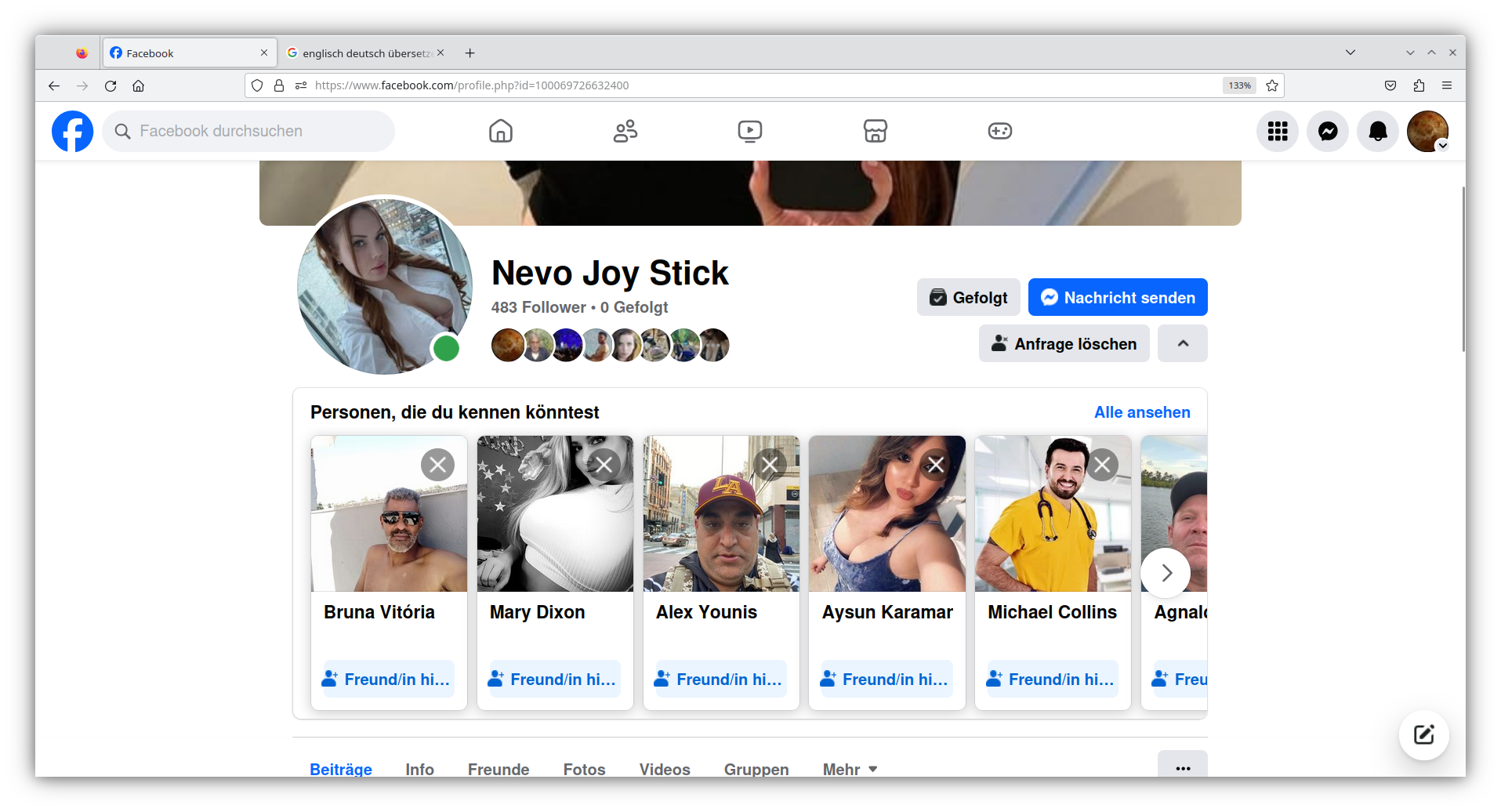The height and width of the screenshot is (812, 1501).
Task: Switch to the Freunde tab
Action: point(499,769)
